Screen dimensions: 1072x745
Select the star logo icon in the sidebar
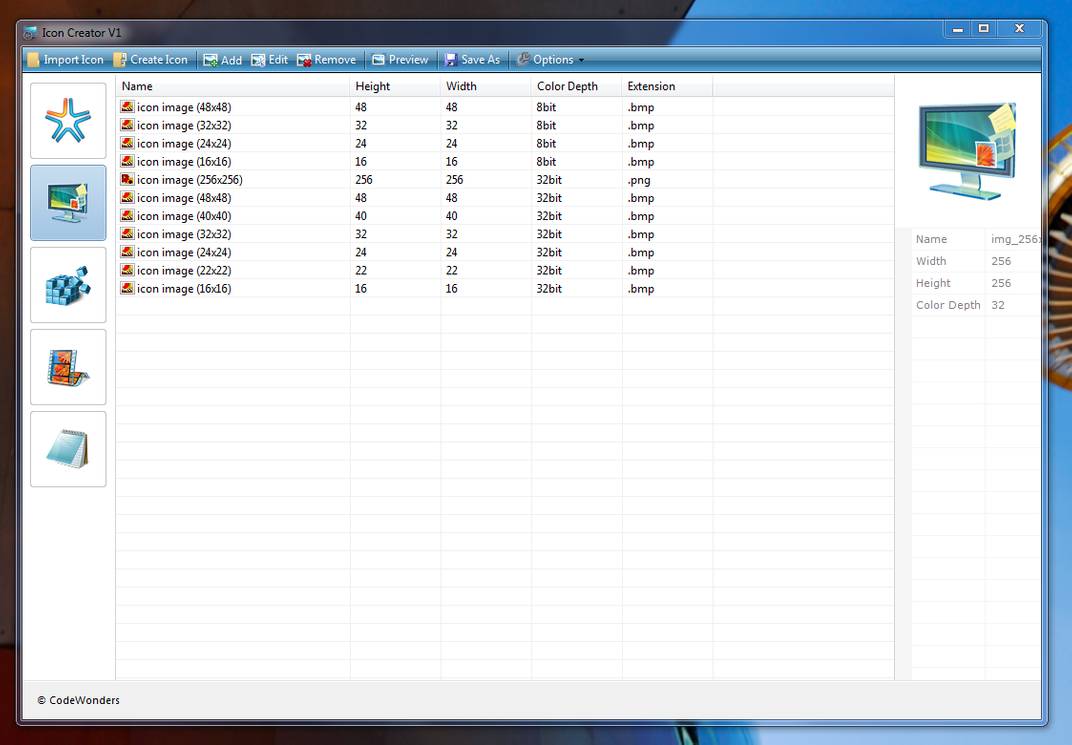67,120
